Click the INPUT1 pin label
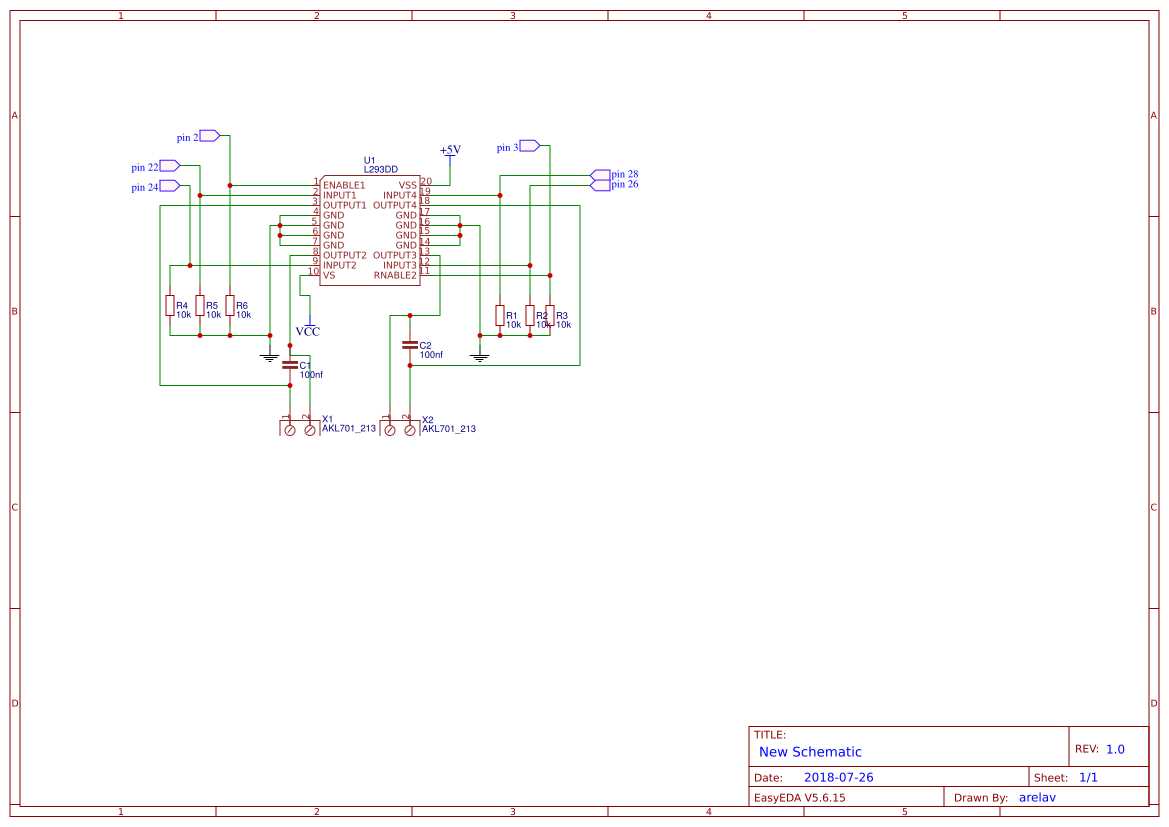 coord(339,195)
